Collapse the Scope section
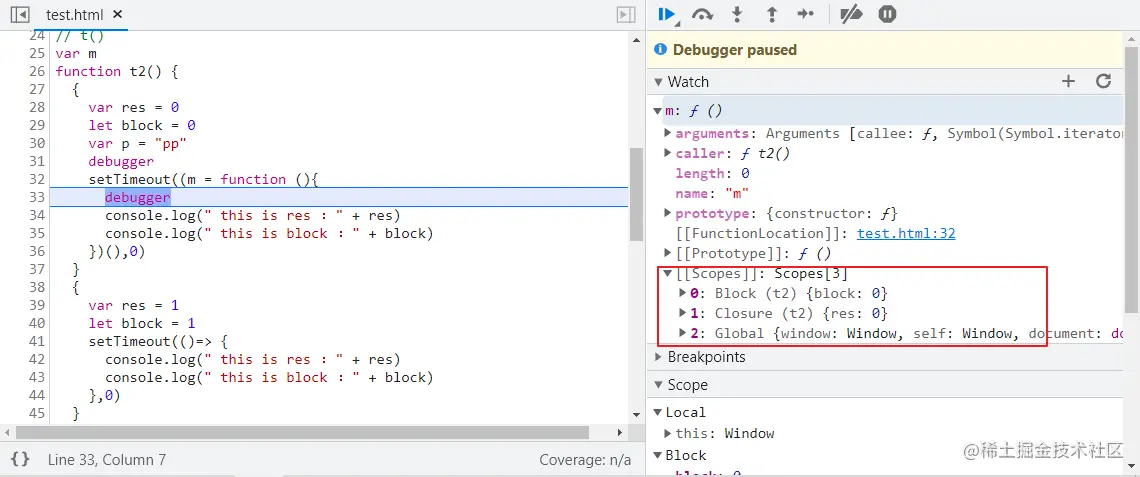1140x477 pixels. point(658,385)
